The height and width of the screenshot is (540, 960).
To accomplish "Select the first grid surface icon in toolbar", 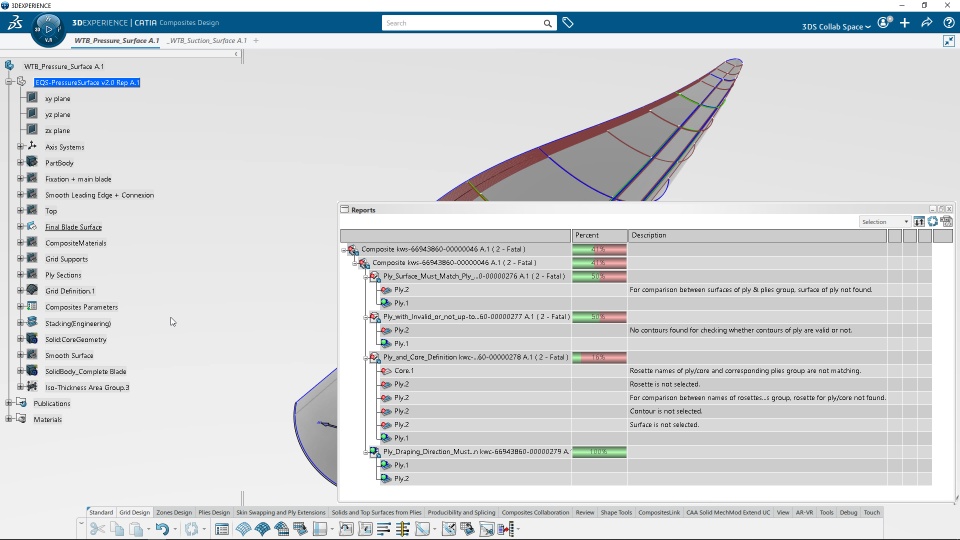I will (243, 529).
